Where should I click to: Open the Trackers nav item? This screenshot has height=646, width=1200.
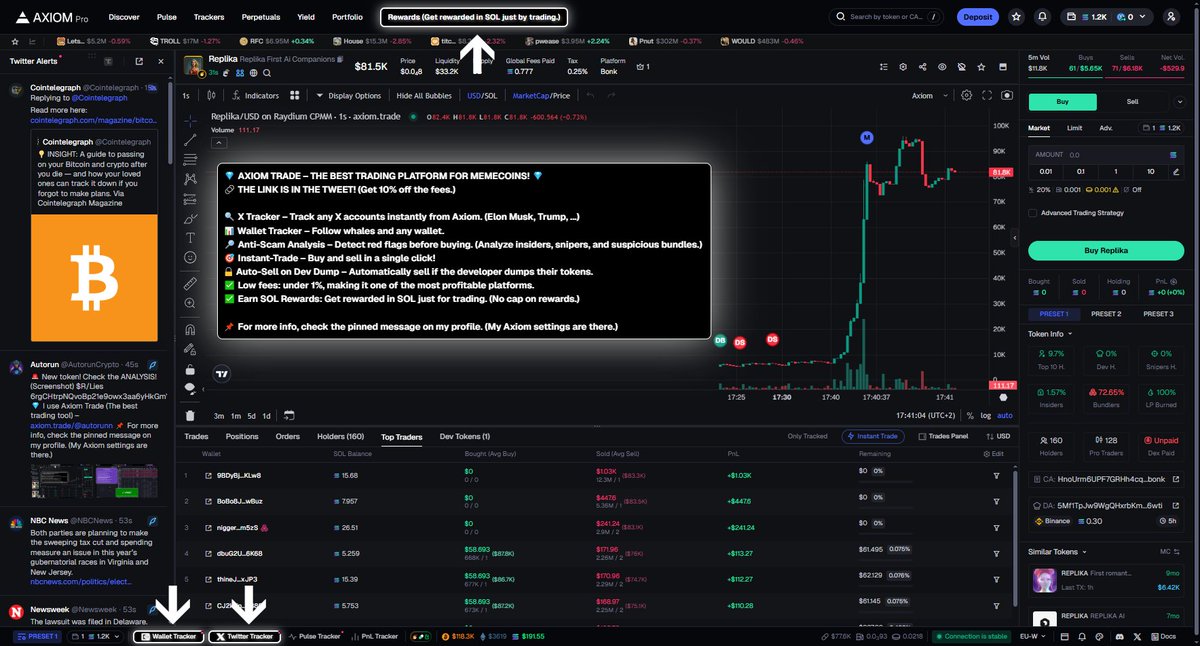pyautogui.click(x=209, y=17)
